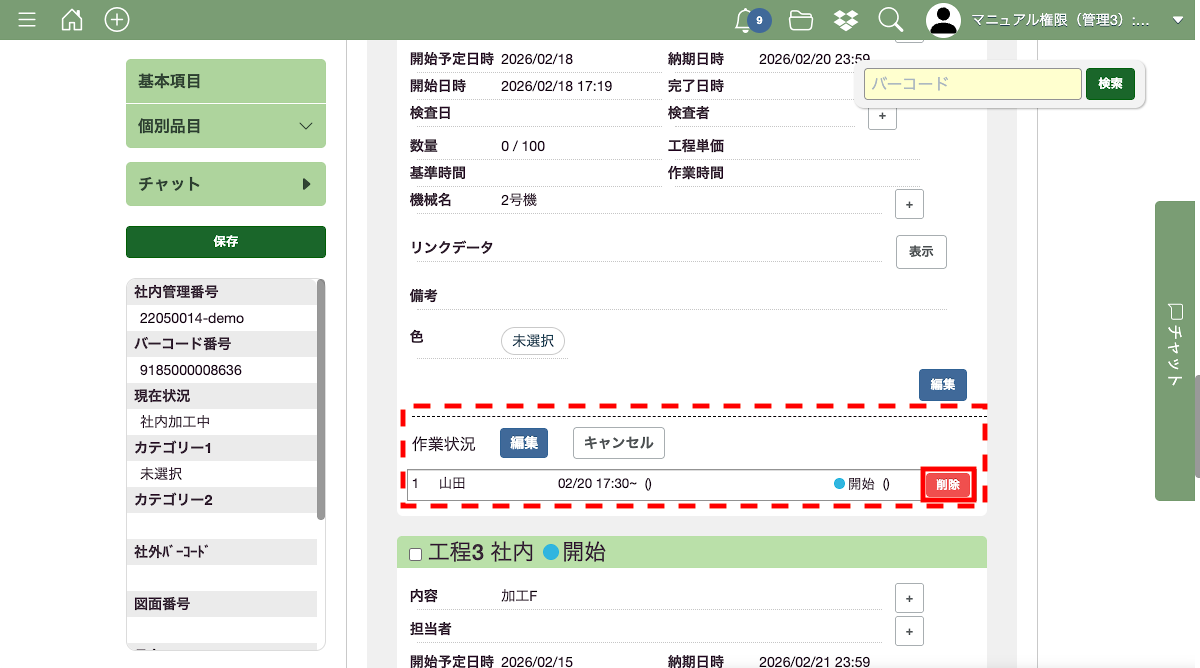This screenshot has width=1200, height=668.
Task: Select the 未選択 color option
Action: (x=533, y=341)
